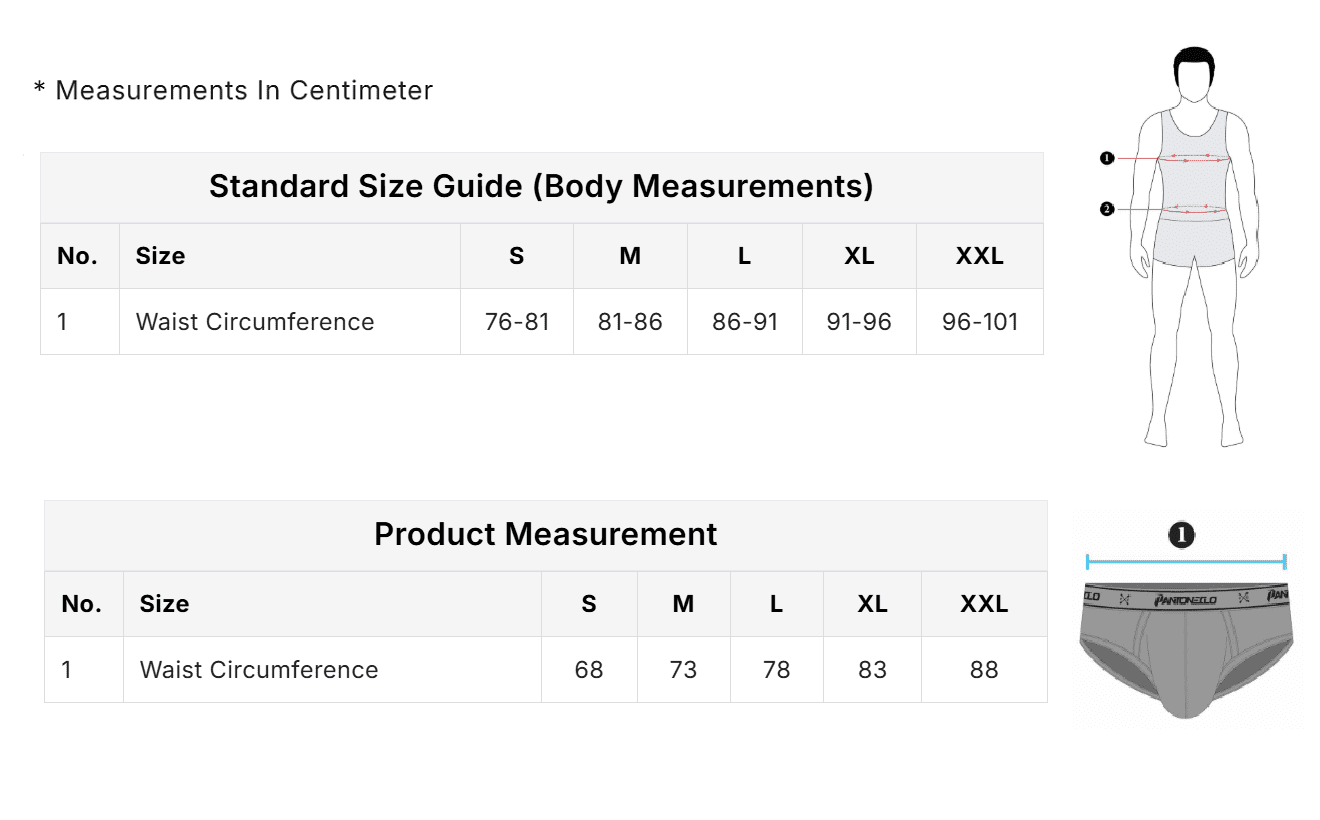Click the Product Measurement table title
This screenshot has width=1320, height=820.
545,535
